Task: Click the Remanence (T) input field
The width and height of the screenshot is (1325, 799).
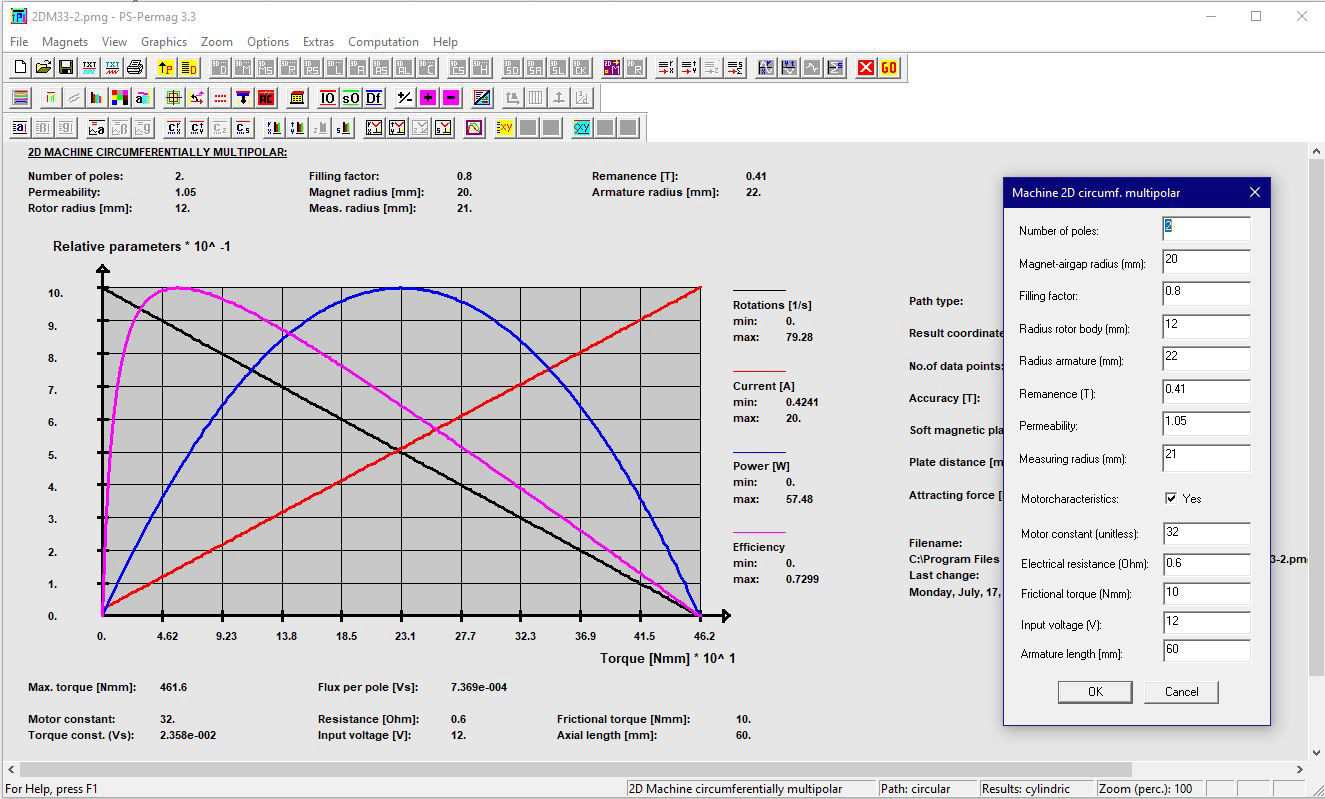Action: (x=1206, y=391)
